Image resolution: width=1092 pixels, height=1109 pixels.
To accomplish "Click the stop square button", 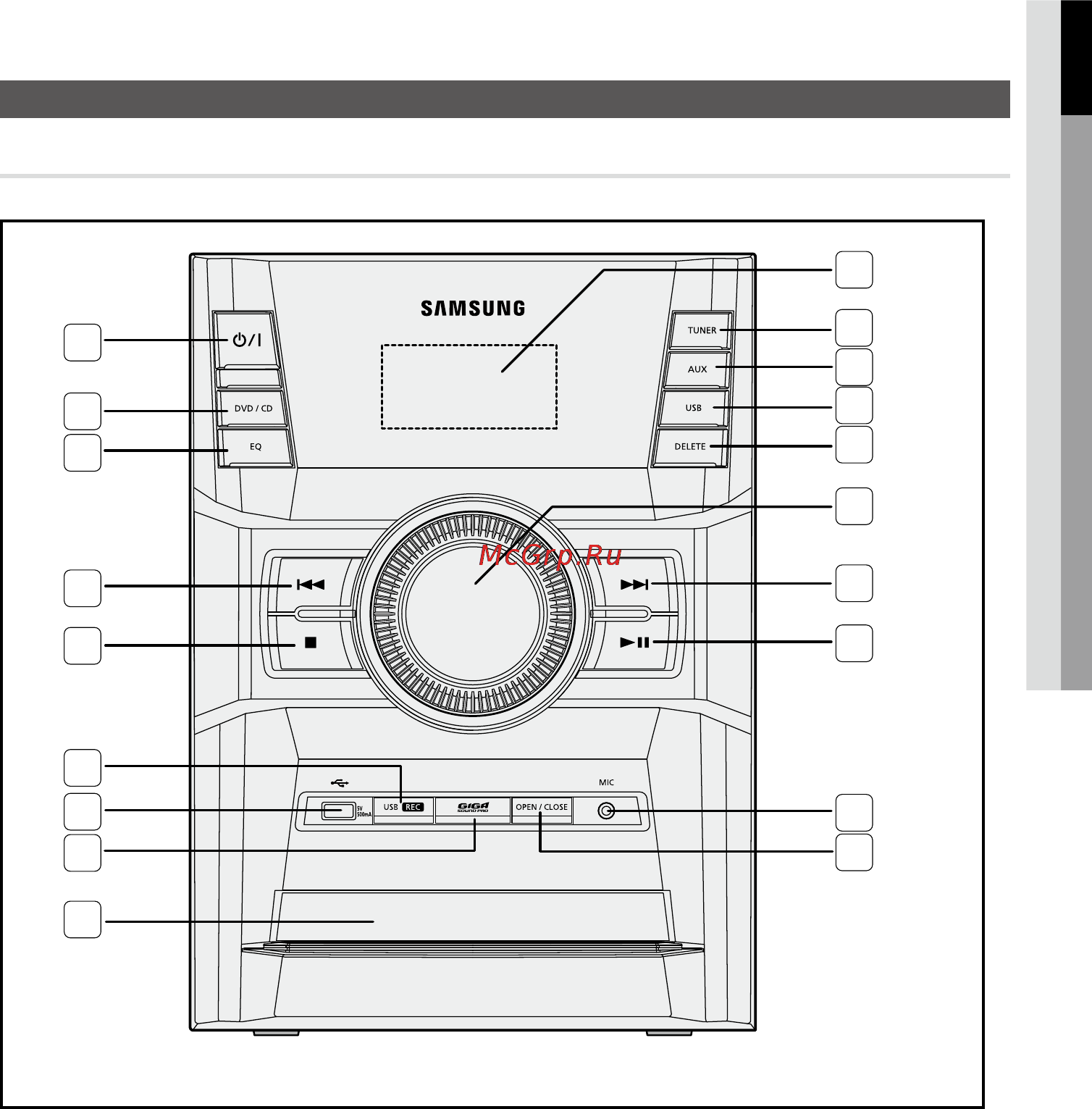I will coord(311,643).
